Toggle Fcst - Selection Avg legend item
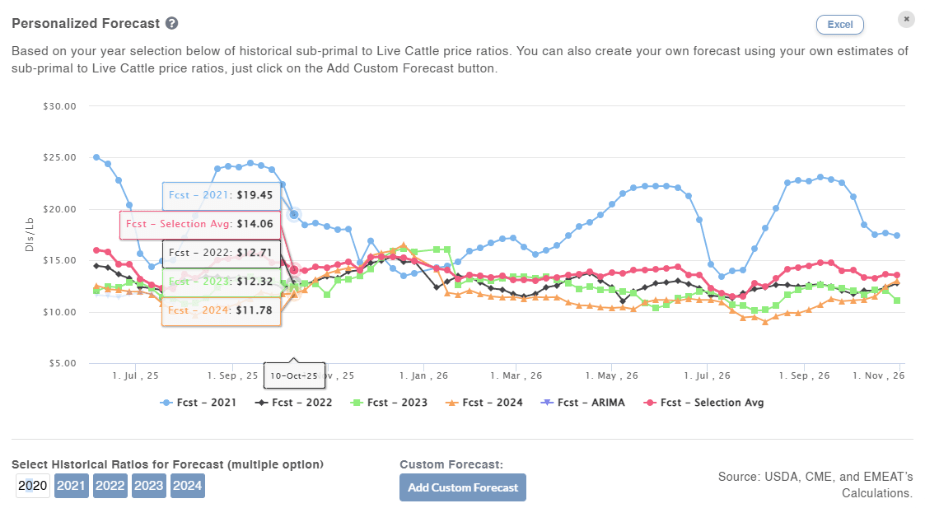Screen dimensions: 925x508 click(704, 402)
